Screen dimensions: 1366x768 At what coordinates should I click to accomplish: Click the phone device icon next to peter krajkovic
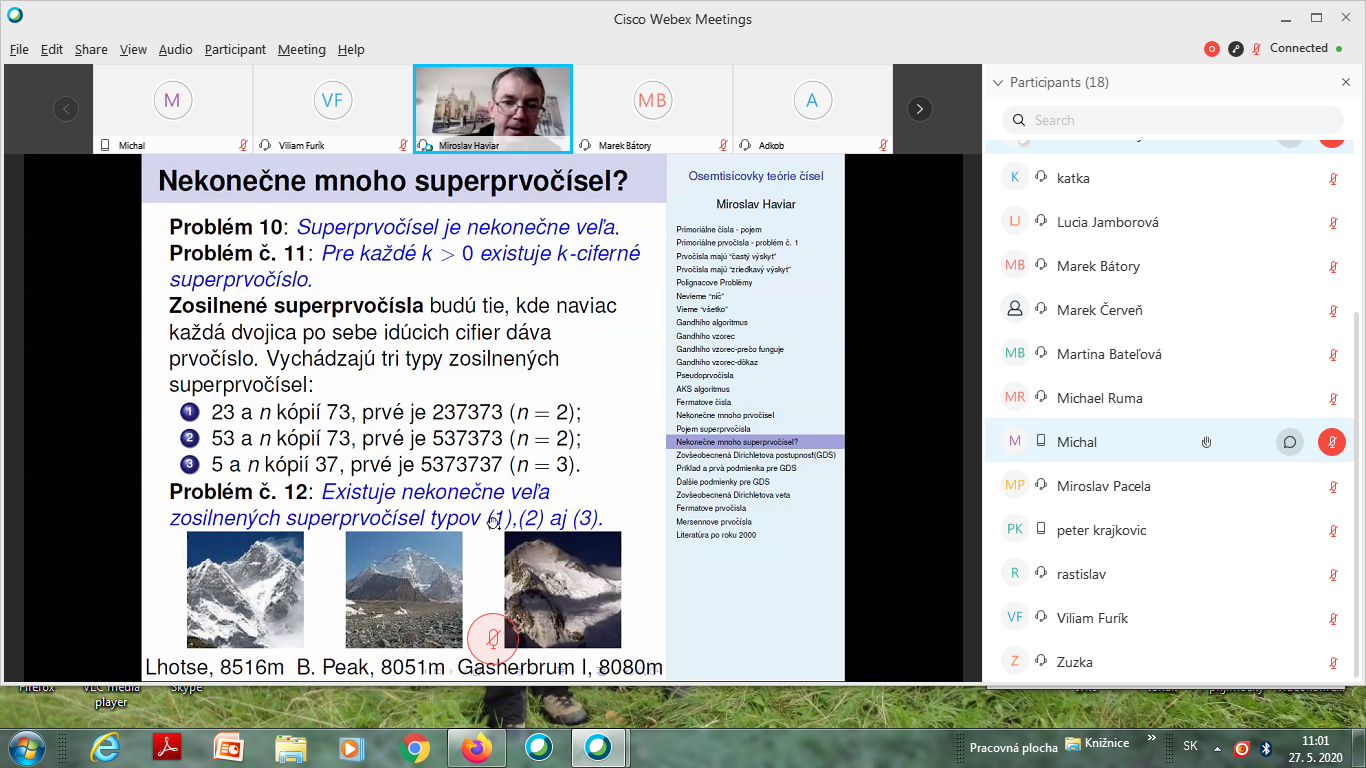tap(1041, 530)
